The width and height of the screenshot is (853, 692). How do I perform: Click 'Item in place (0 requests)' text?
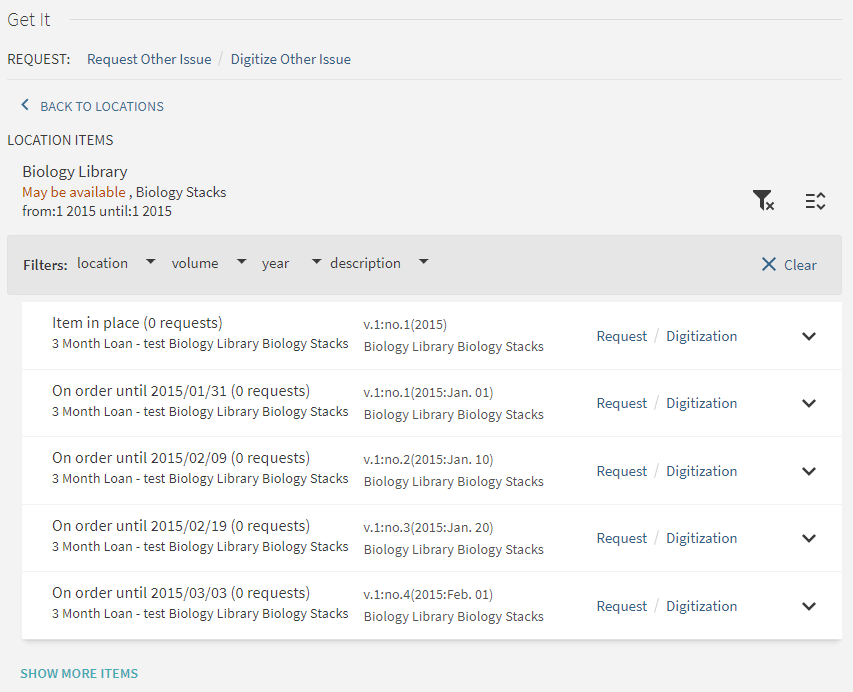(137, 323)
